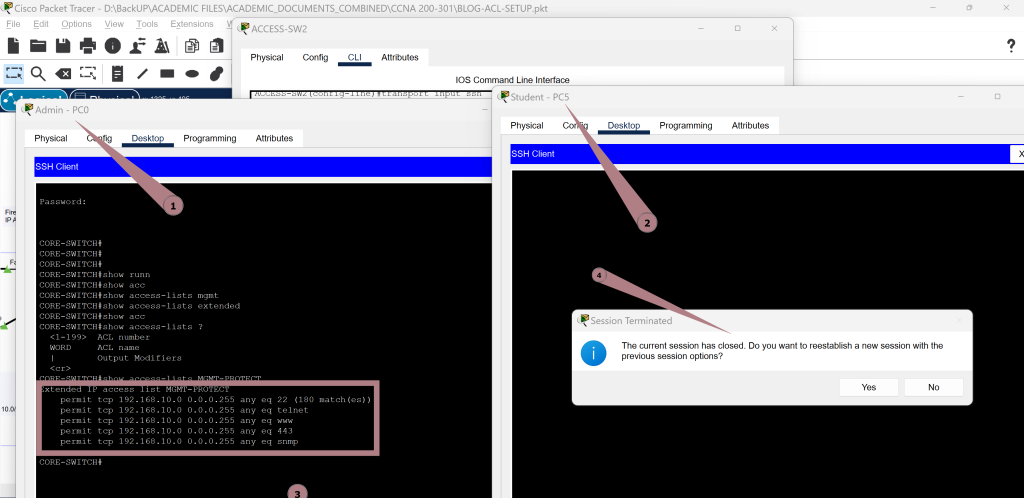1024x498 pixels.
Task: Print using the printer toolbar icon
Action: click(x=88, y=46)
